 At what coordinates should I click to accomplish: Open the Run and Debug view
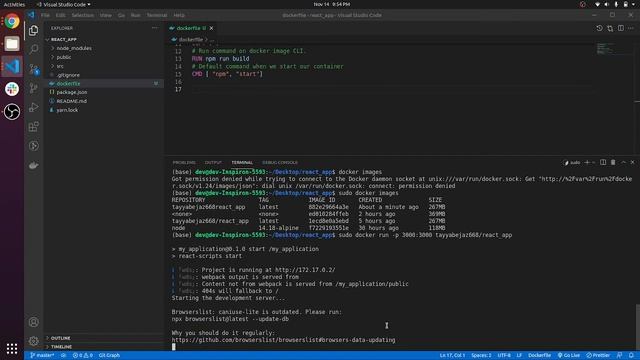[33, 107]
